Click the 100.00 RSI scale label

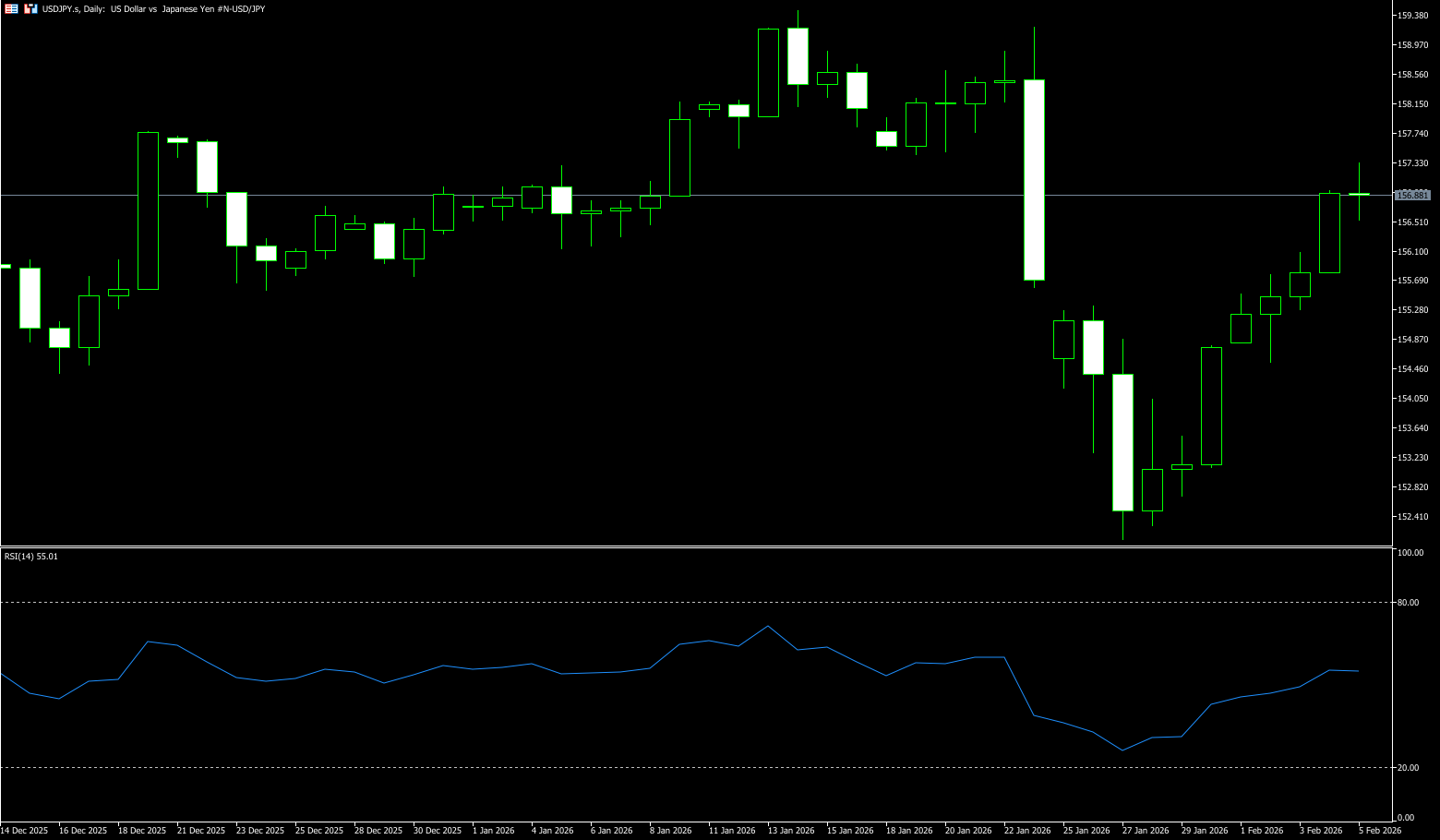[x=1410, y=553]
